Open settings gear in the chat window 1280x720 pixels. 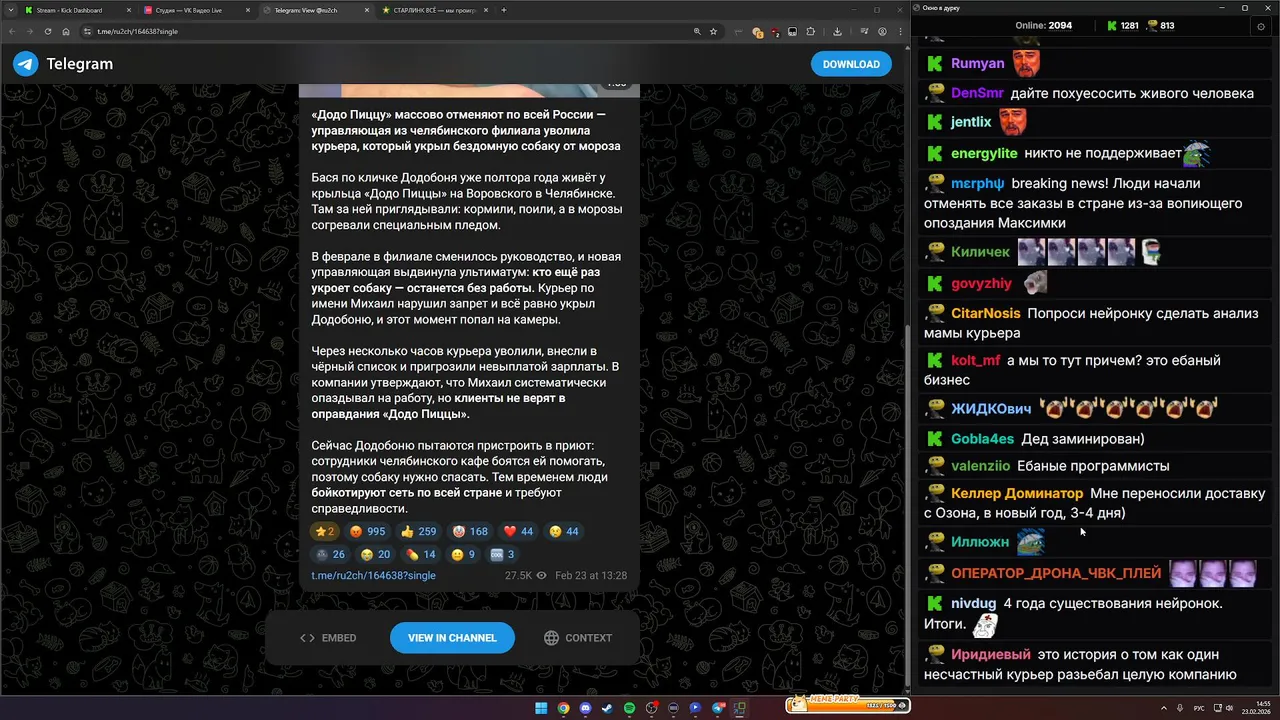[1260, 26]
